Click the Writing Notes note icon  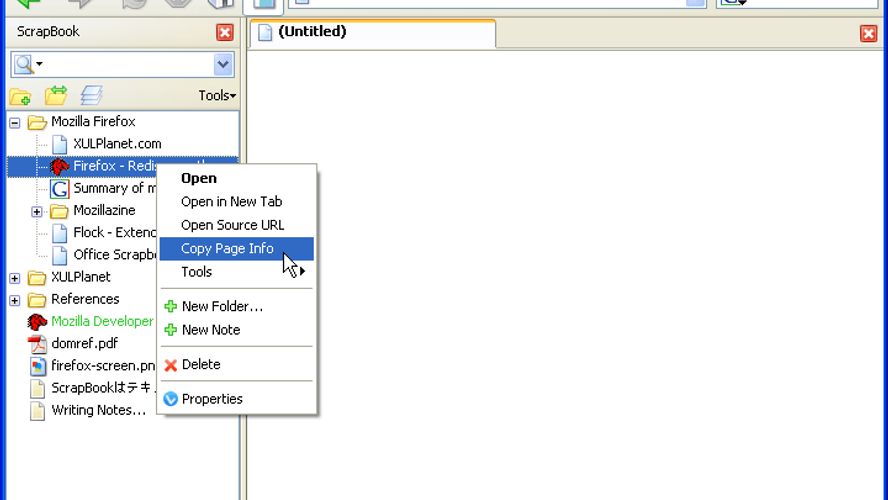coord(37,411)
